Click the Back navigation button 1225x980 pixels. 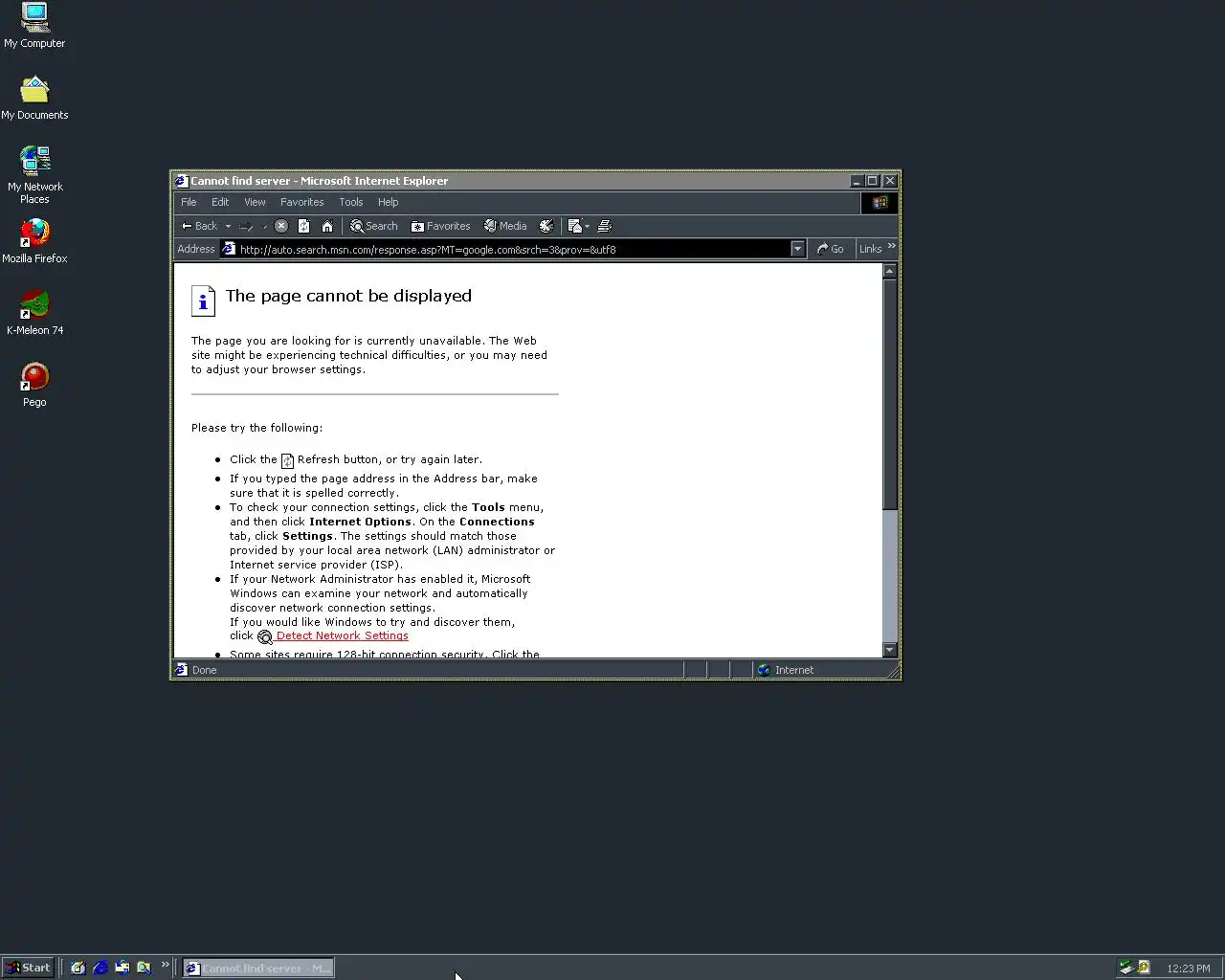coord(200,226)
